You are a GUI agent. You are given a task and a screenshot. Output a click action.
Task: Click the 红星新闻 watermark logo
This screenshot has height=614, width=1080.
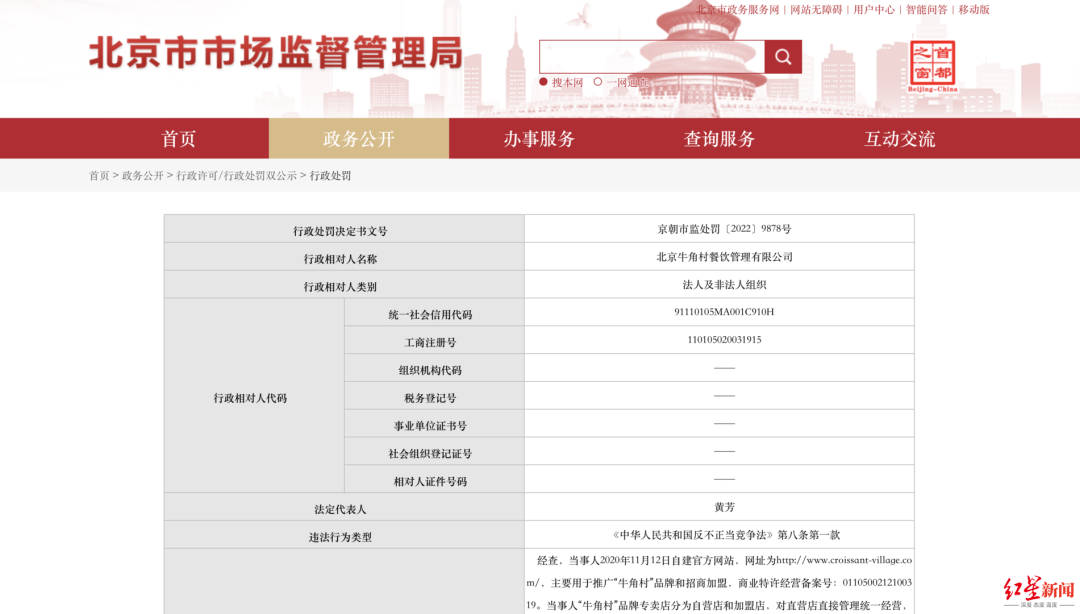1039,592
